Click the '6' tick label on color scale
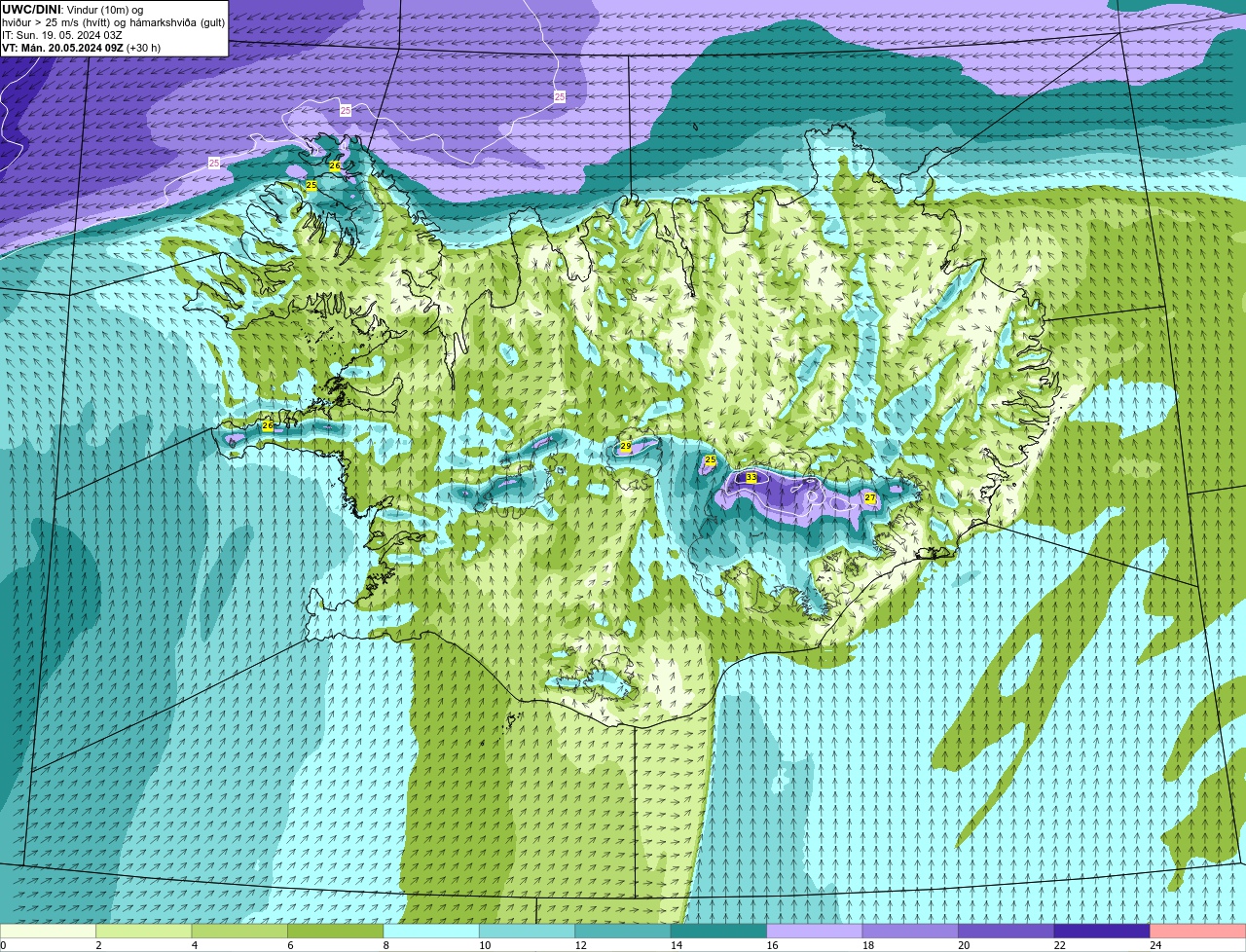 click(290, 945)
